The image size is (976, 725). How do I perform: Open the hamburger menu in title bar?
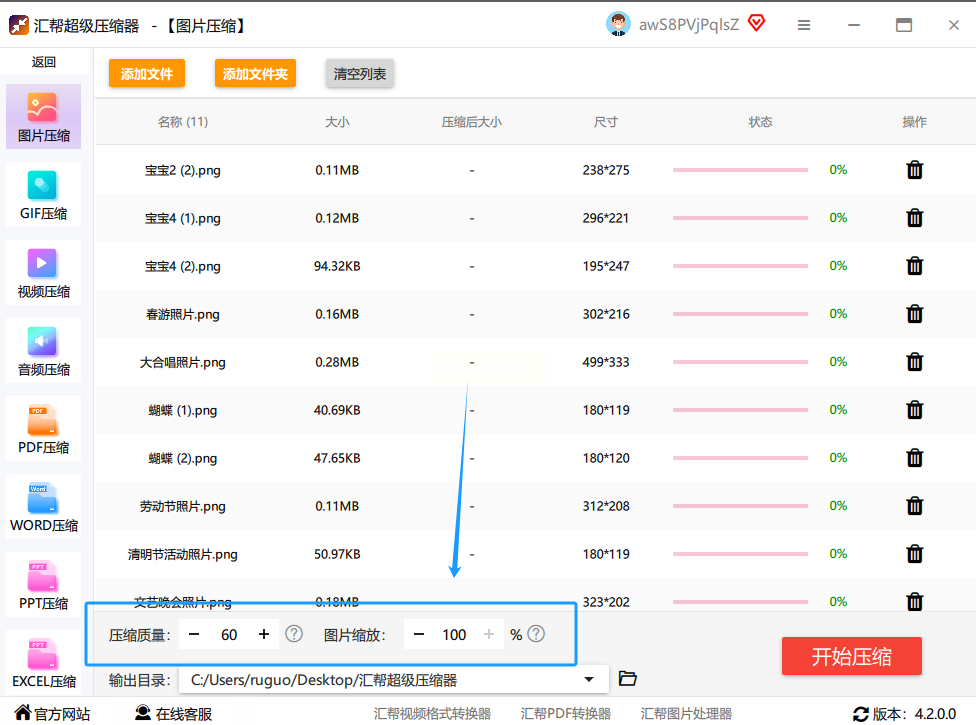(x=804, y=25)
